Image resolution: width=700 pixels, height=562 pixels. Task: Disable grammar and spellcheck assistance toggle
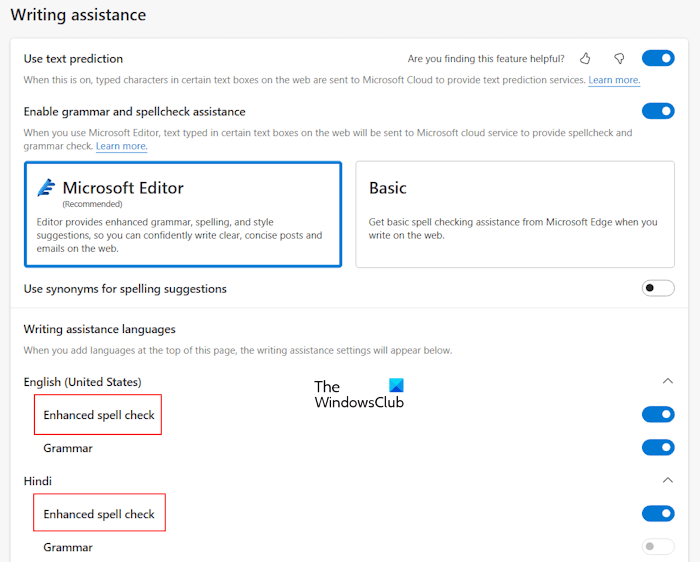pos(658,111)
